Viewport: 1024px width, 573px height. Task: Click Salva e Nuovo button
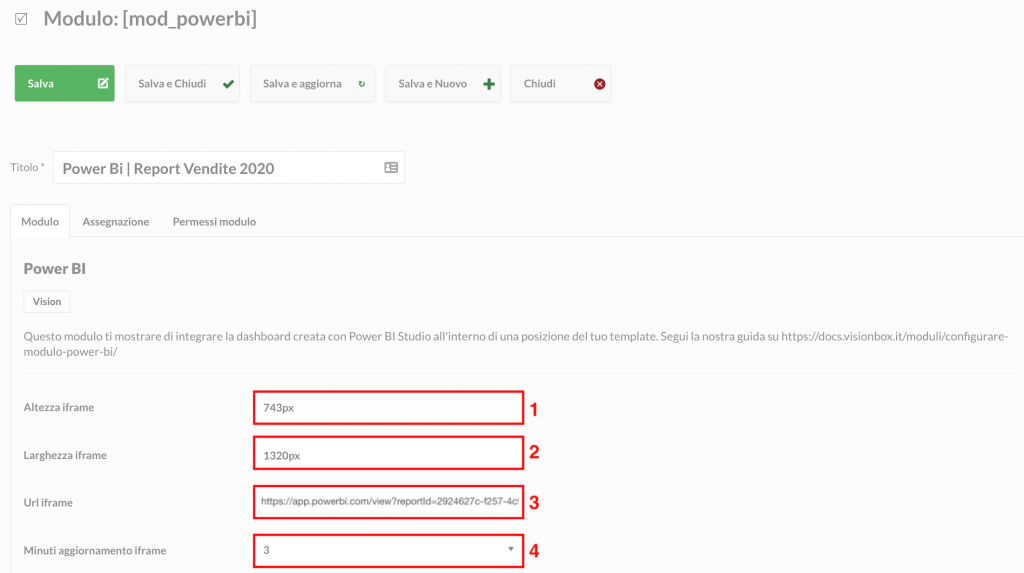click(x=443, y=83)
